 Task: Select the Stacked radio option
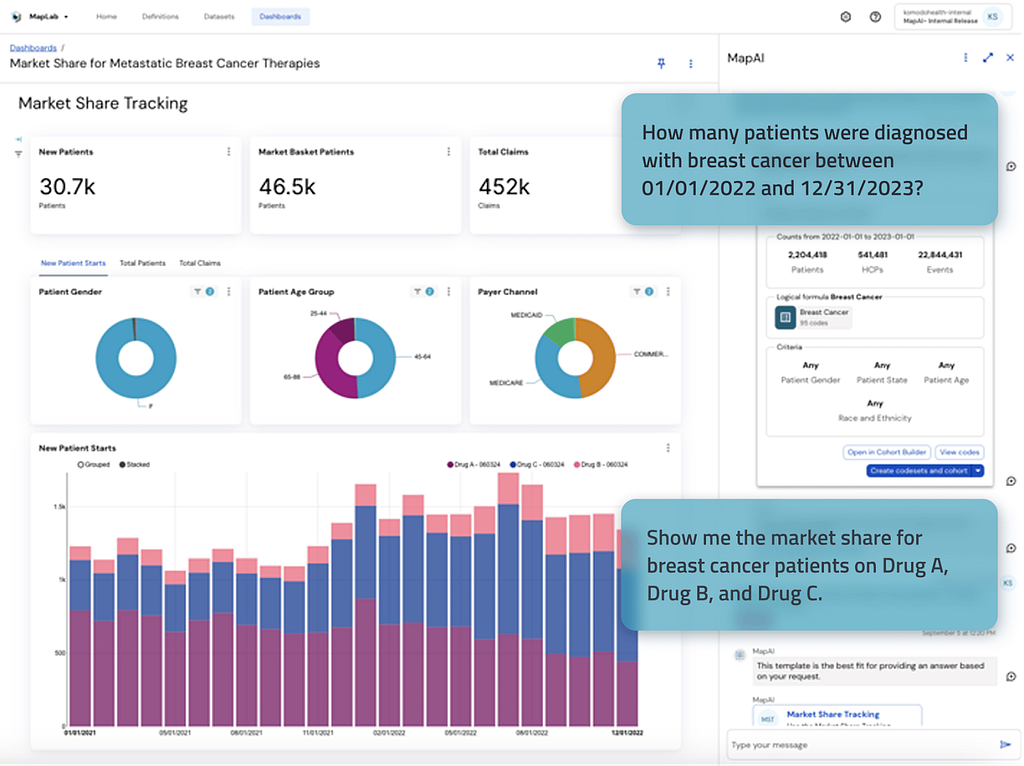click(x=122, y=465)
